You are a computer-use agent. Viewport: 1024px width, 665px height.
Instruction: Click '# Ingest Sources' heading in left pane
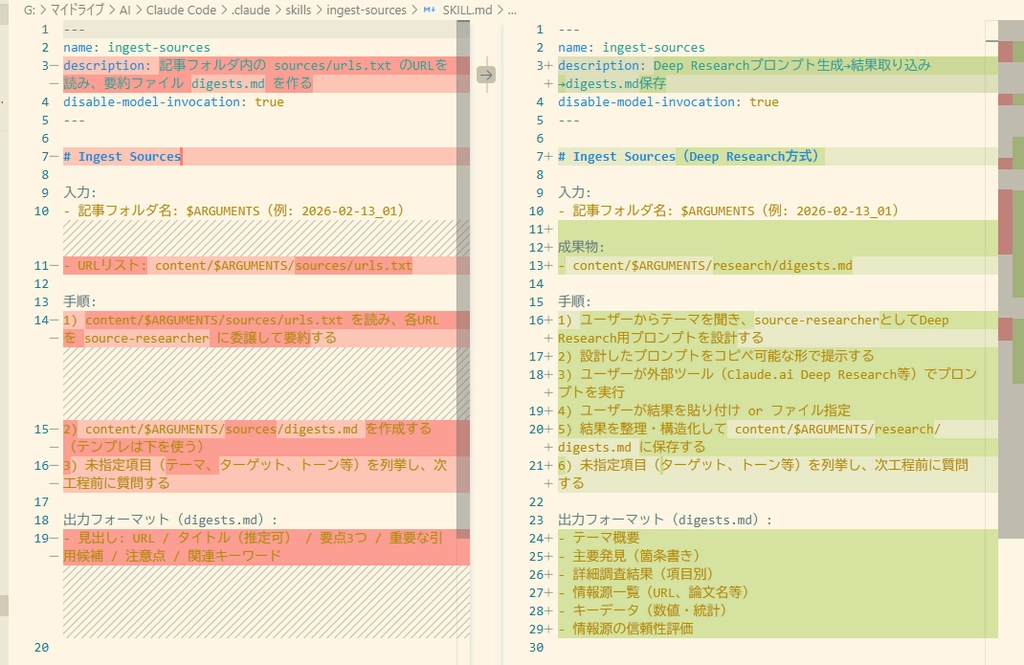(x=122, y=156)
